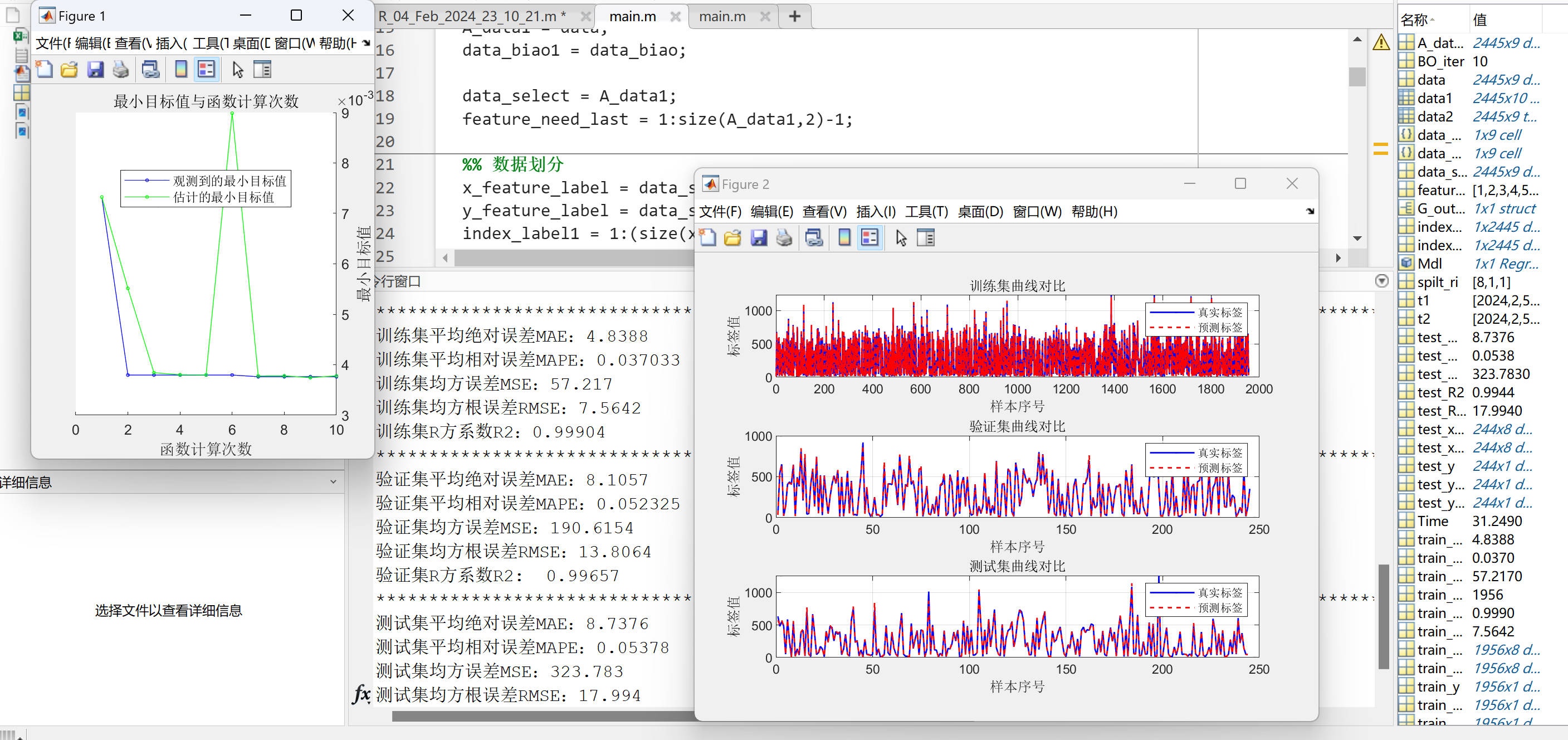This screenshot has width=1568, height=740.
Task: Select the Edit Plot arrow tool in Figure 1
Action: (x=237, y=70)
